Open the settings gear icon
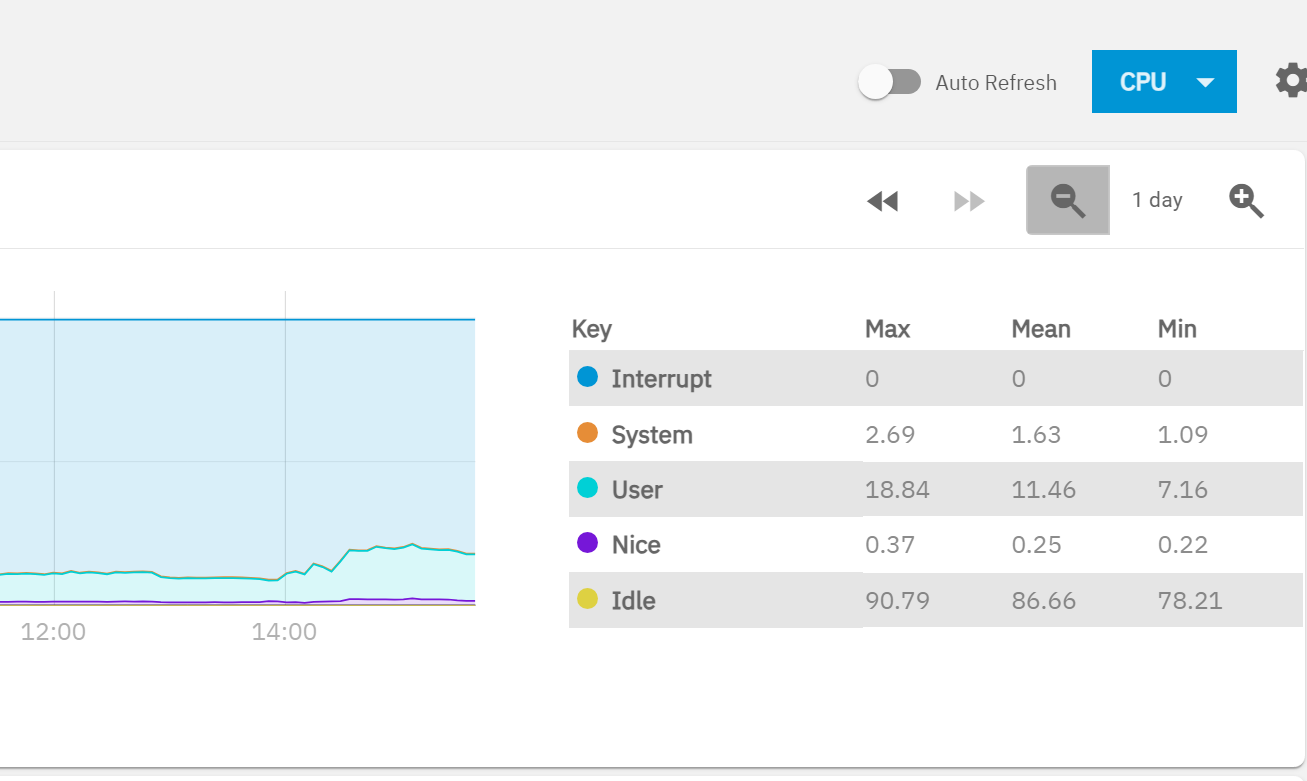Viewport: 1307px width, 781px height. click(1291, 81)
